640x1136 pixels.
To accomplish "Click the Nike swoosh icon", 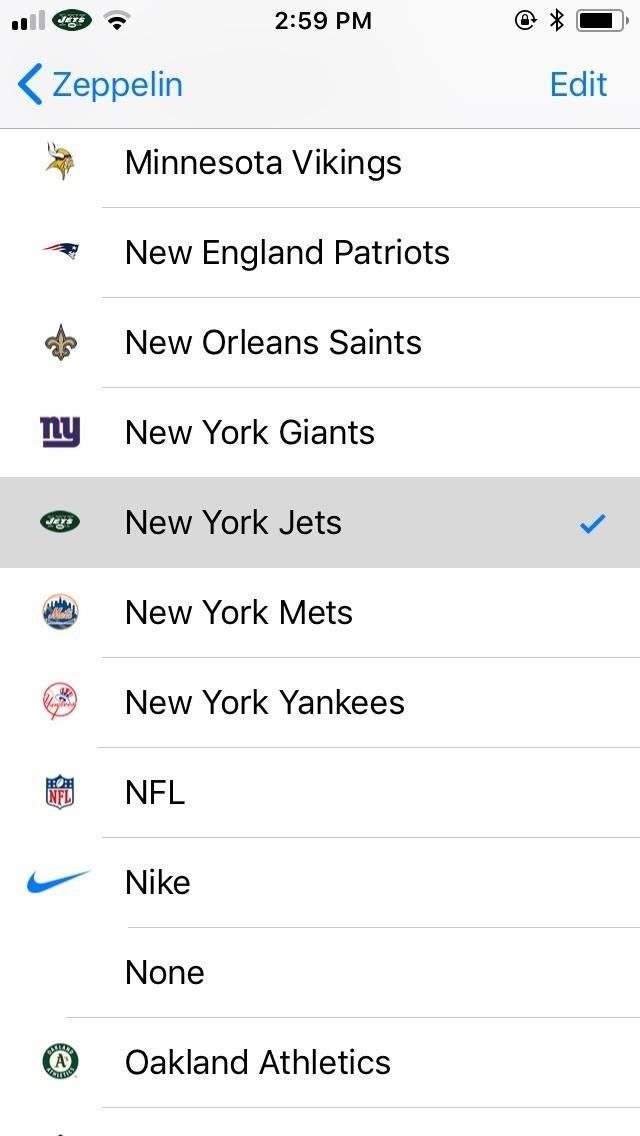I will point(60,882).
